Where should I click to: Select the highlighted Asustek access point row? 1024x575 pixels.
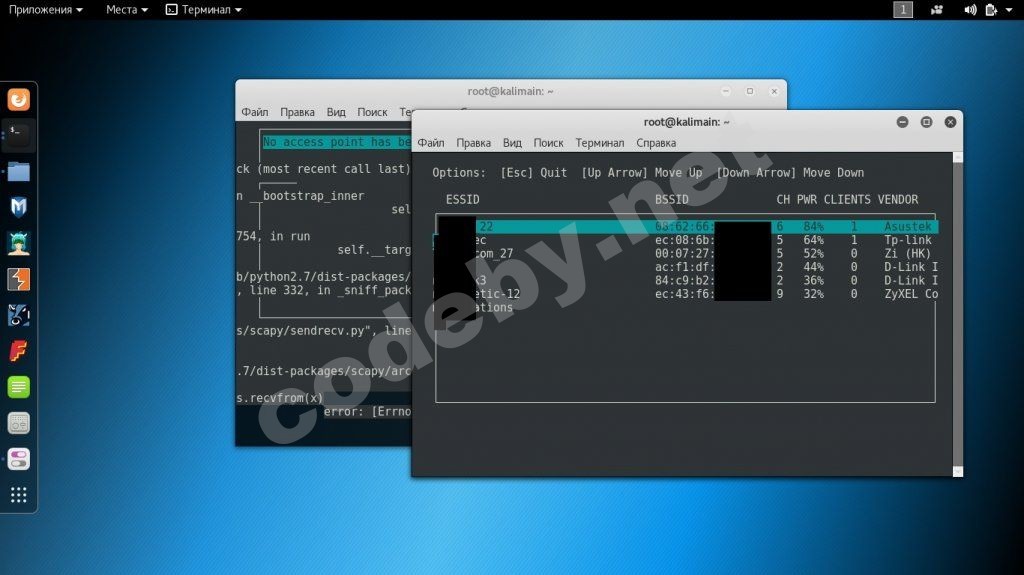[686, 227]
